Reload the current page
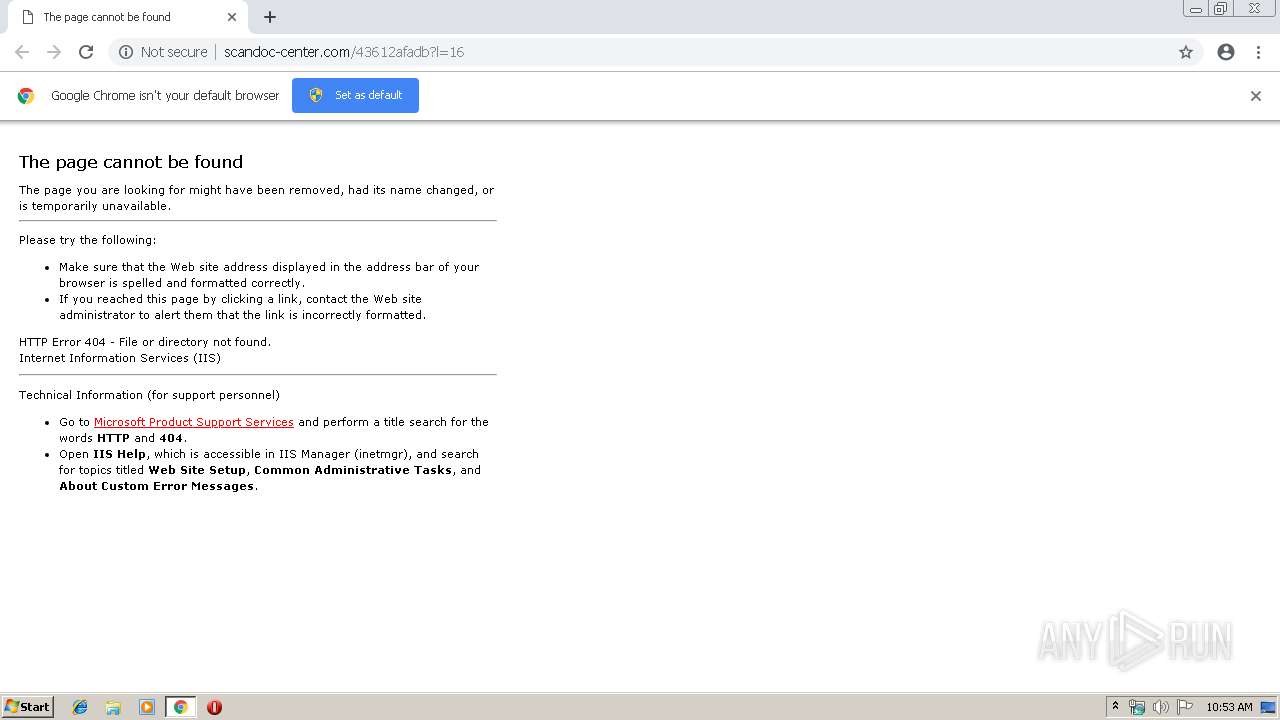Screen dimensions: 1280x720 tap(86, 52)
